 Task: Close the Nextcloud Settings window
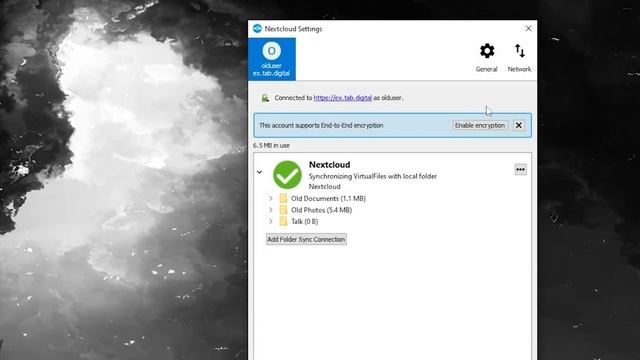point(528,29)
